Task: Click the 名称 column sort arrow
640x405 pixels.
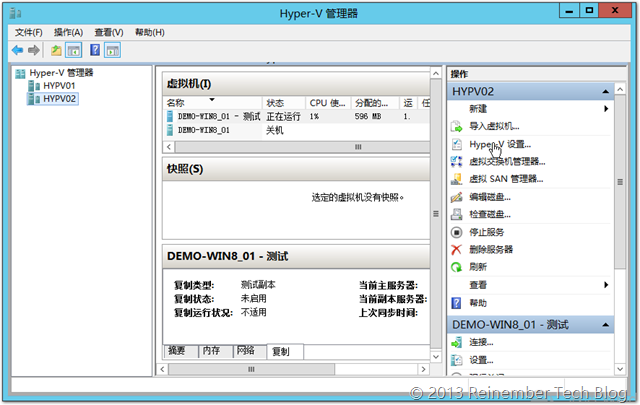Action: [x=212, y=100]
